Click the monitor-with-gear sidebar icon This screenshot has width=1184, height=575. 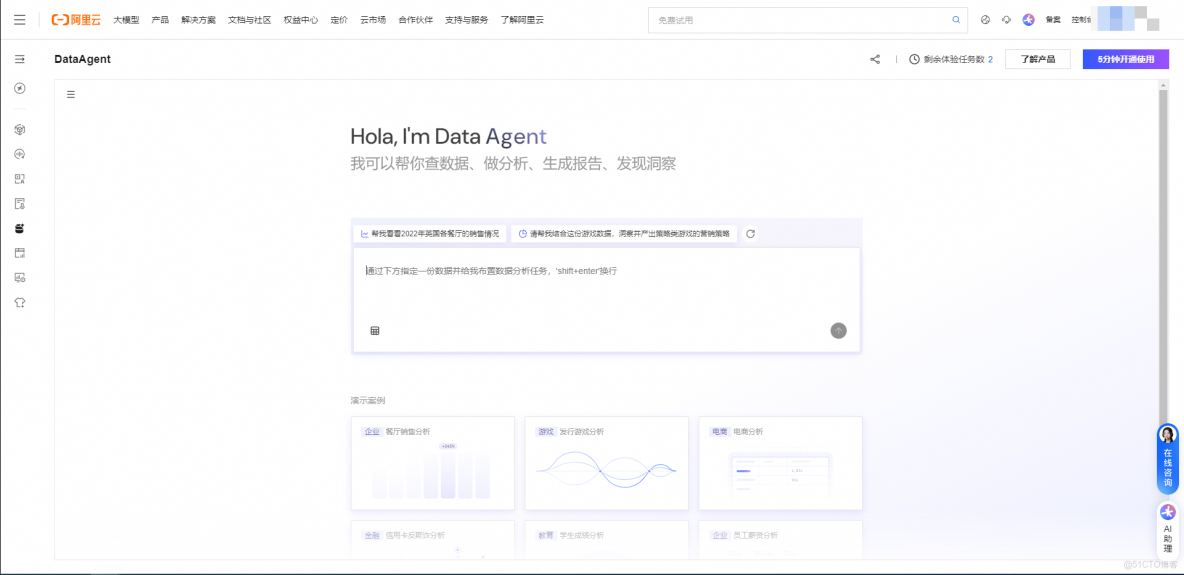click(x=20, y=277)
